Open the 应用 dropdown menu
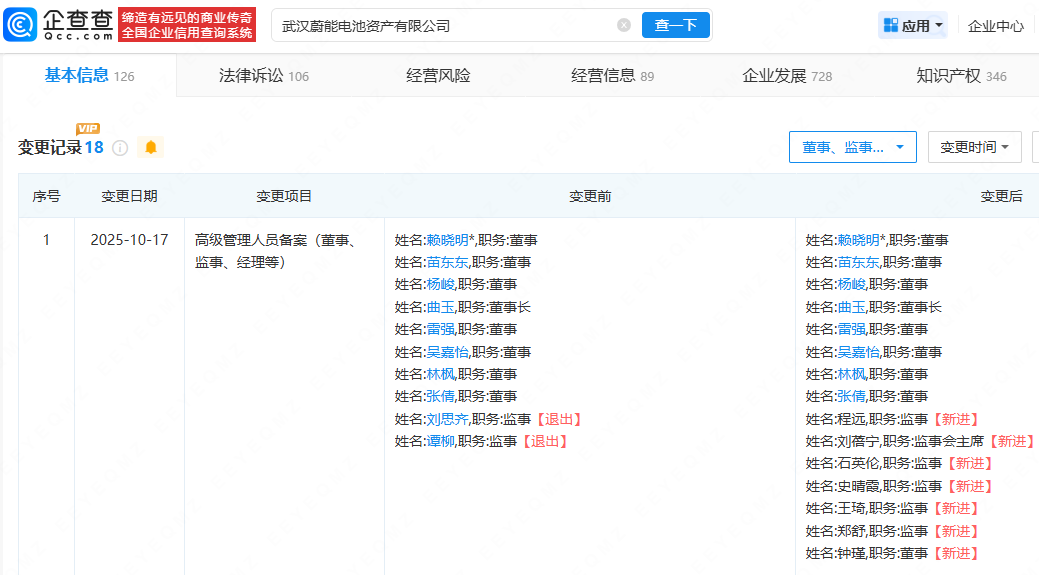This screenshot has width=1039, height=575. tap(914, 26)
